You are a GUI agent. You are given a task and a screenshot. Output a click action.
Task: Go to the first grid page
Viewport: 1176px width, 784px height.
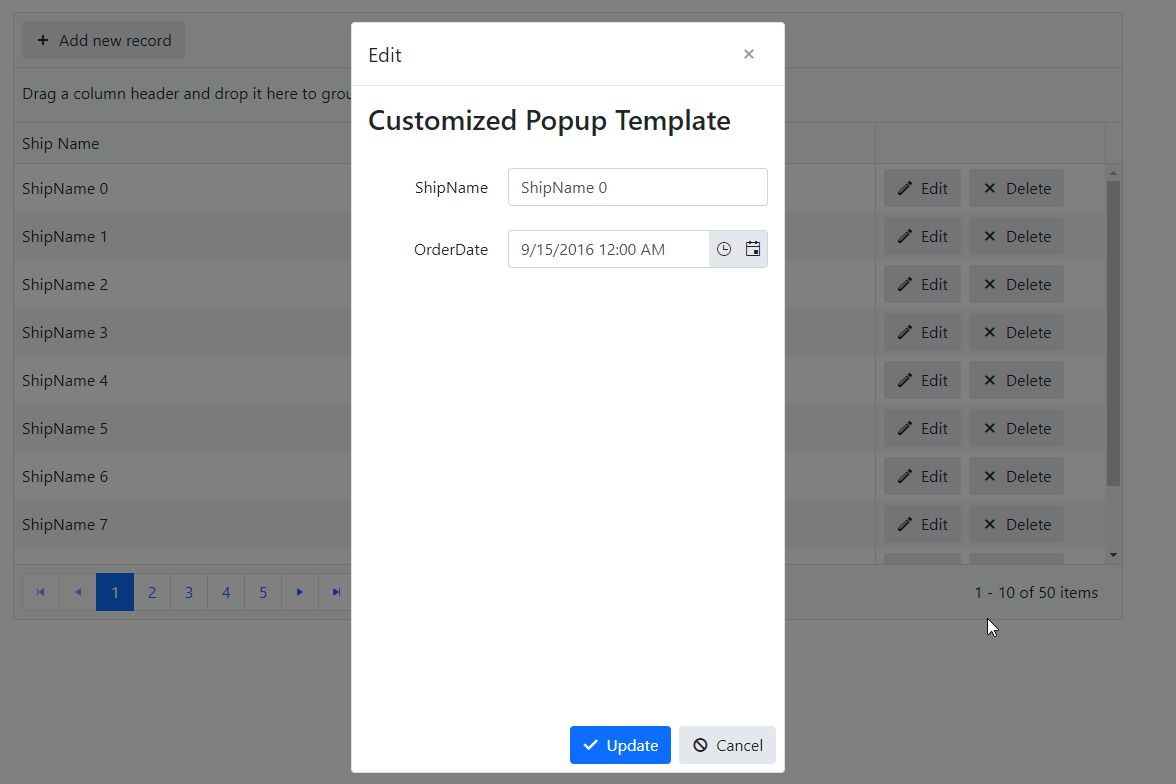(41, 592)
